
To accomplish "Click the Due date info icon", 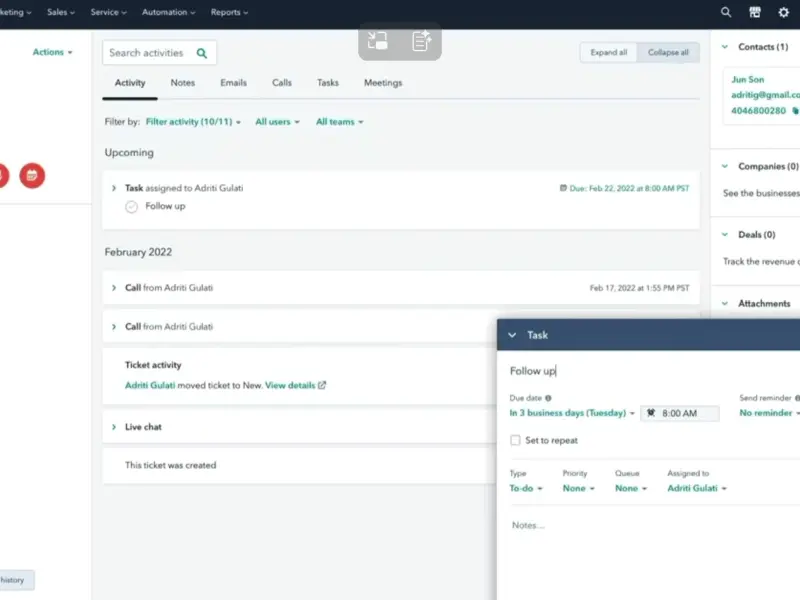I will [548, 397].
